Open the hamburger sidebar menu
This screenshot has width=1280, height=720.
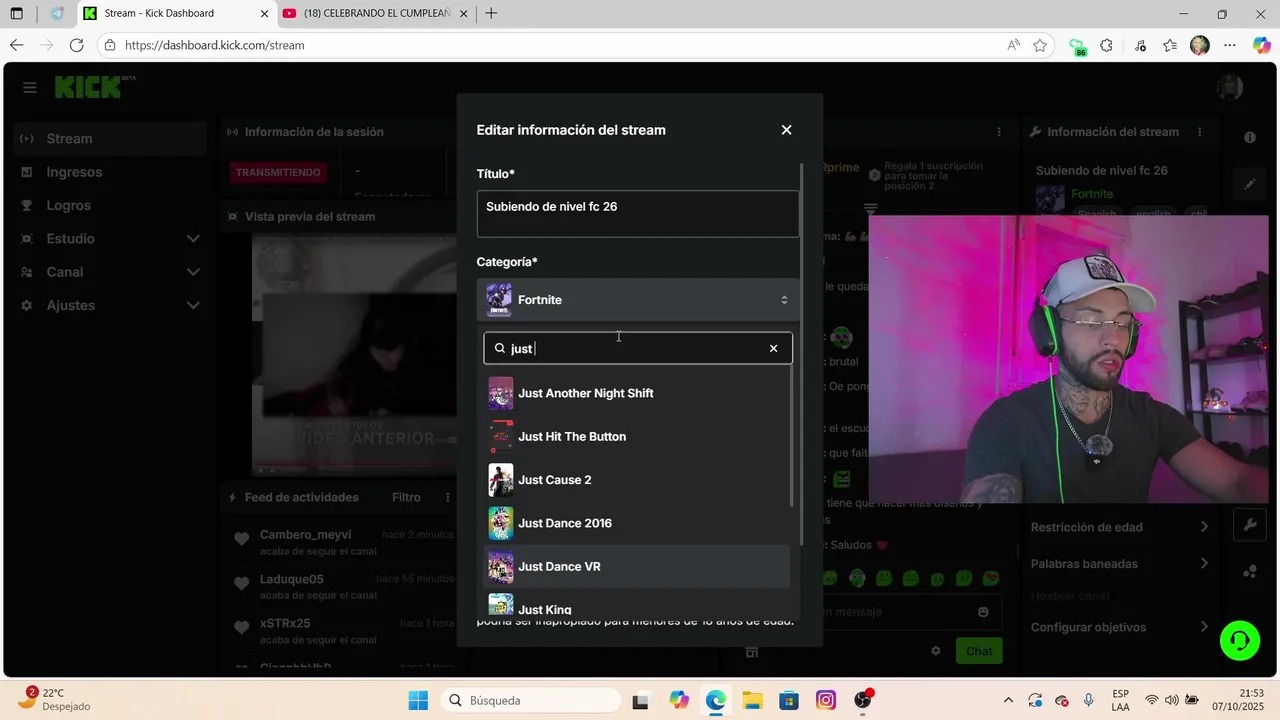click(x=30, y=88)
